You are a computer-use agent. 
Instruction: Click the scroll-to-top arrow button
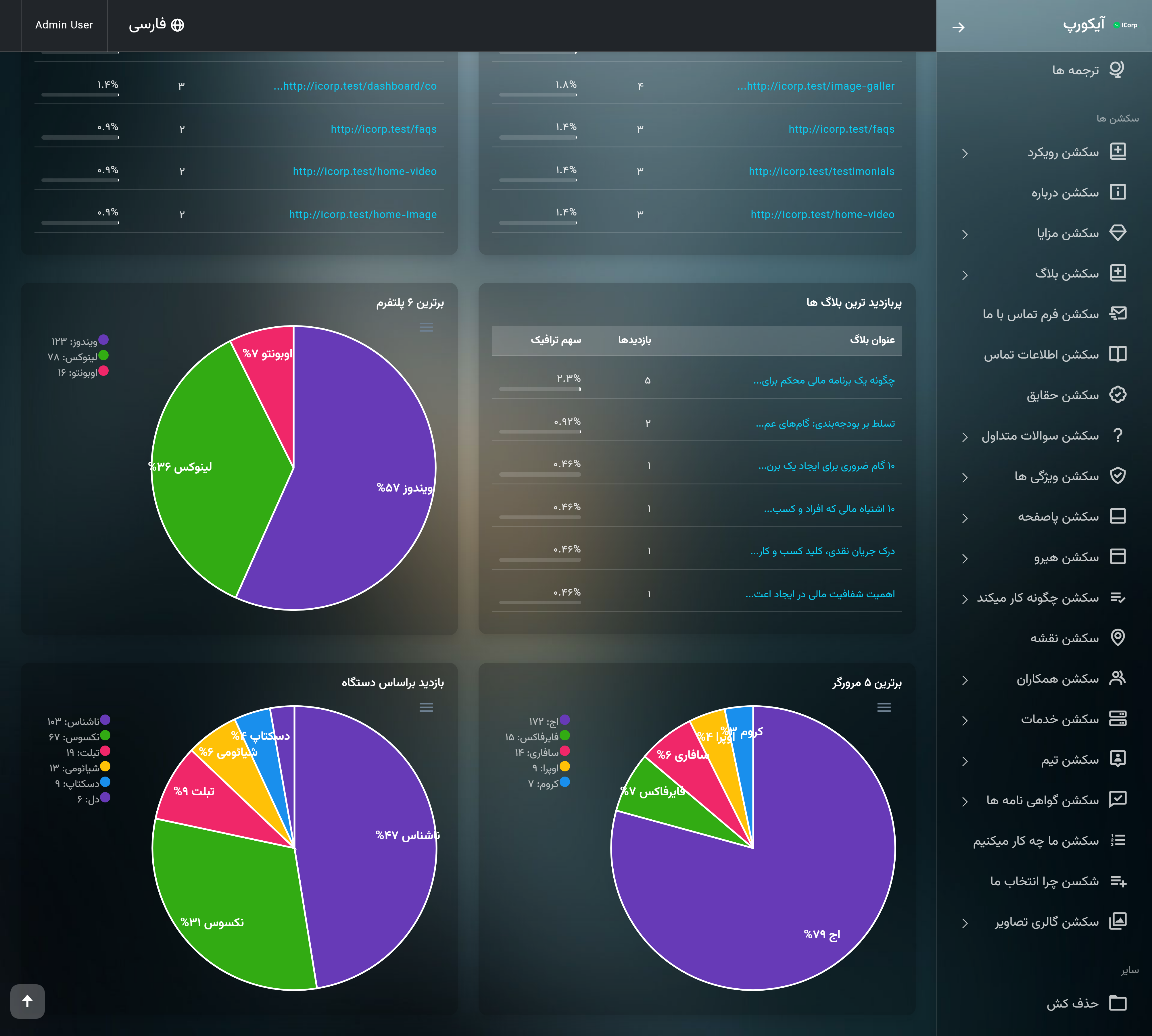coord(27,1001)
